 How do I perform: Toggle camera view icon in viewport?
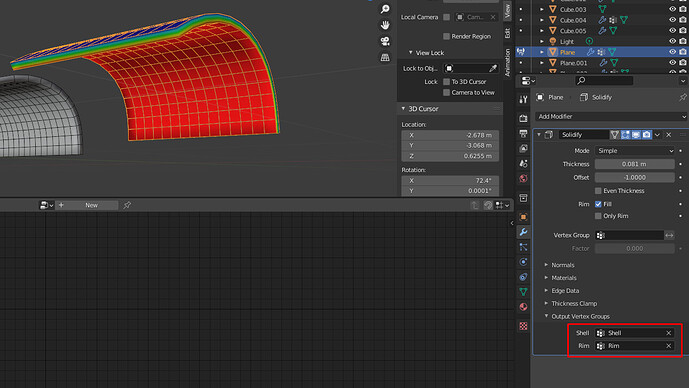pyautogui.click(x=385, y=41)
